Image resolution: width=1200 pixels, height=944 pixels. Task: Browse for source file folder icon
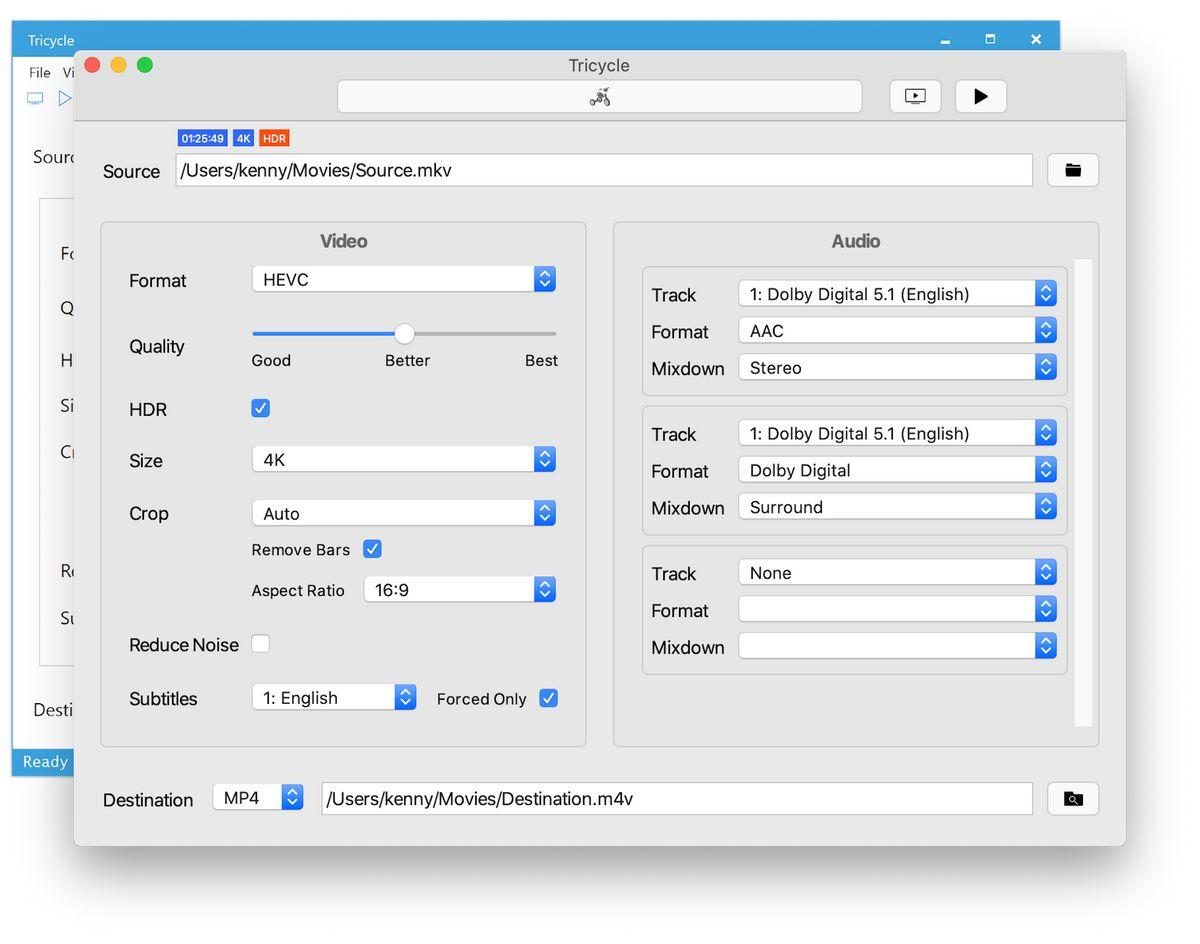coord(1073,170)
